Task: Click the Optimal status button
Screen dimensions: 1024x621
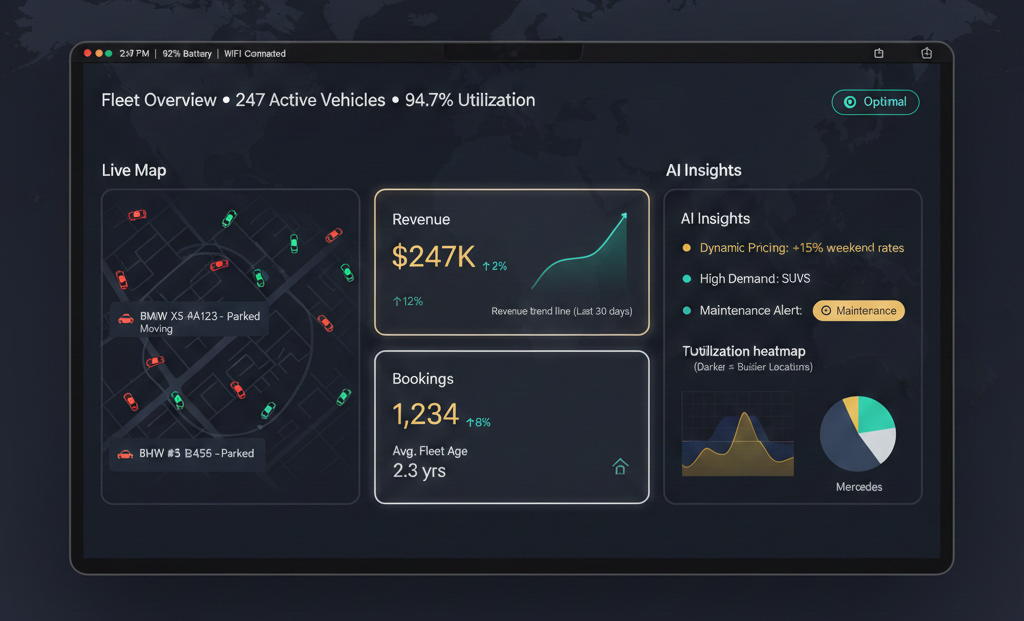Action: (875, 102)
